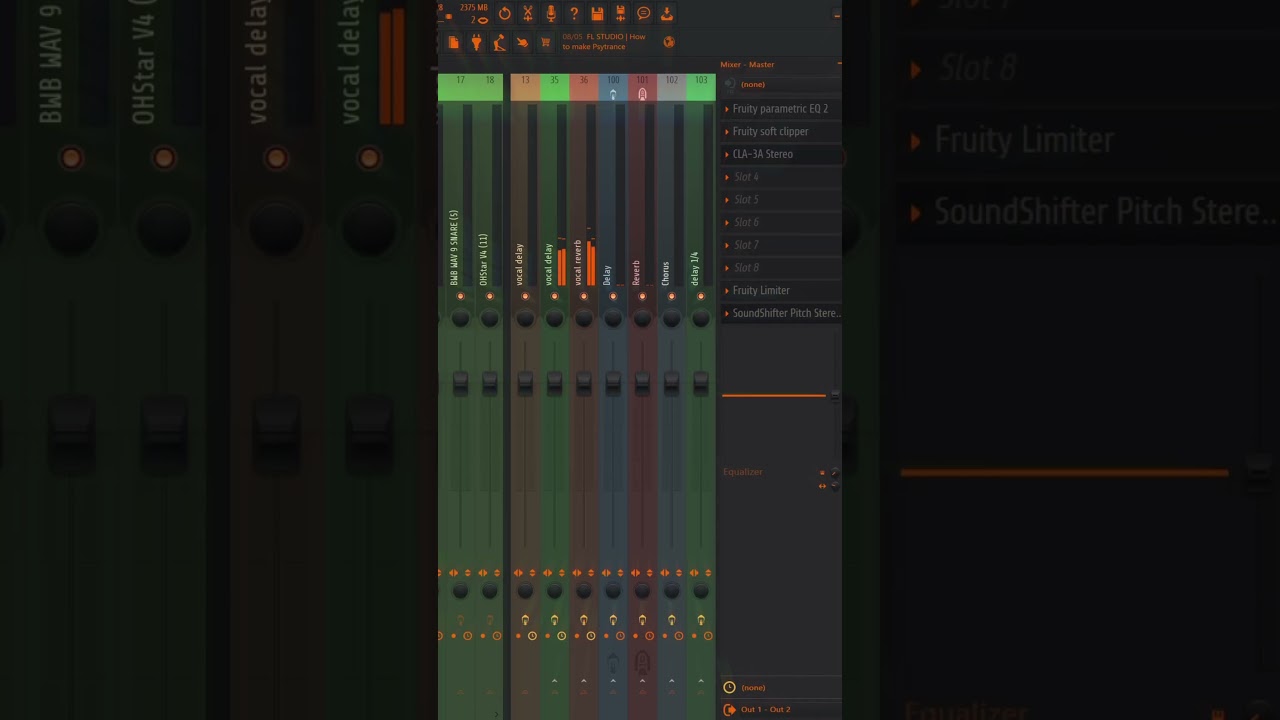Click the stereo separation knob on Delay track
This screenshot has height=720, width=1280.
(x=613, y=591)
